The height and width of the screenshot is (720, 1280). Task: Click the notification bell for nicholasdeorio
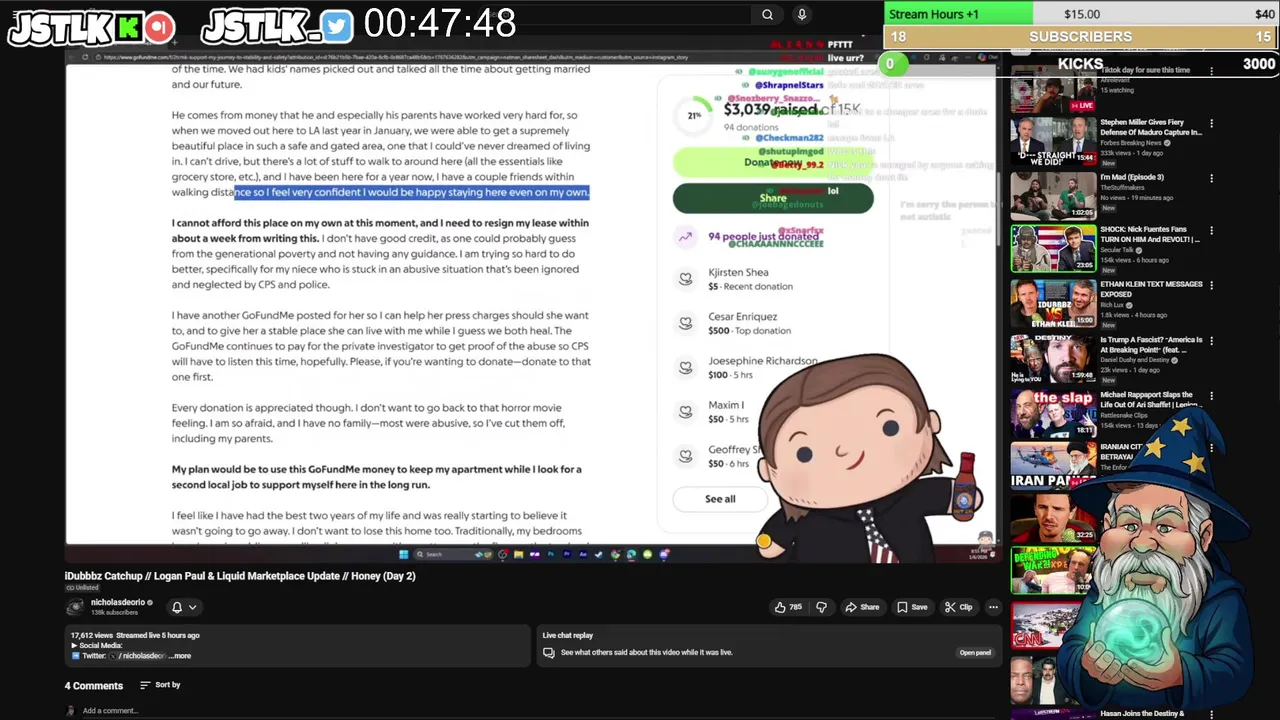177,607
